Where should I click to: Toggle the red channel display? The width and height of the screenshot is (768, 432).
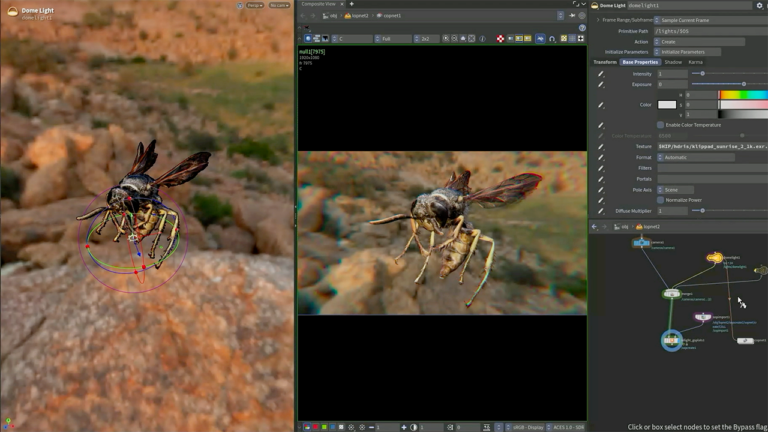pyautogui.click(x=315, y=427)
